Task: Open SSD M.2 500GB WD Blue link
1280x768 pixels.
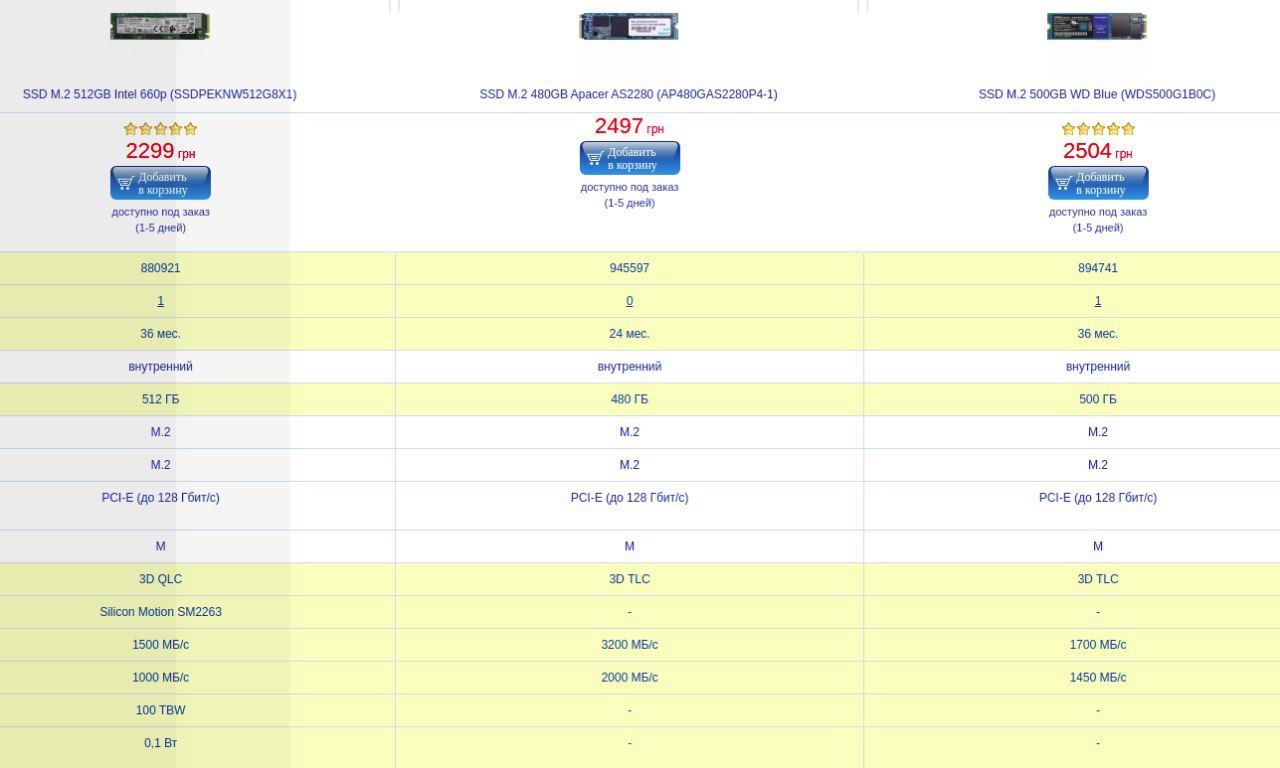Action: tap(1097, 94)
